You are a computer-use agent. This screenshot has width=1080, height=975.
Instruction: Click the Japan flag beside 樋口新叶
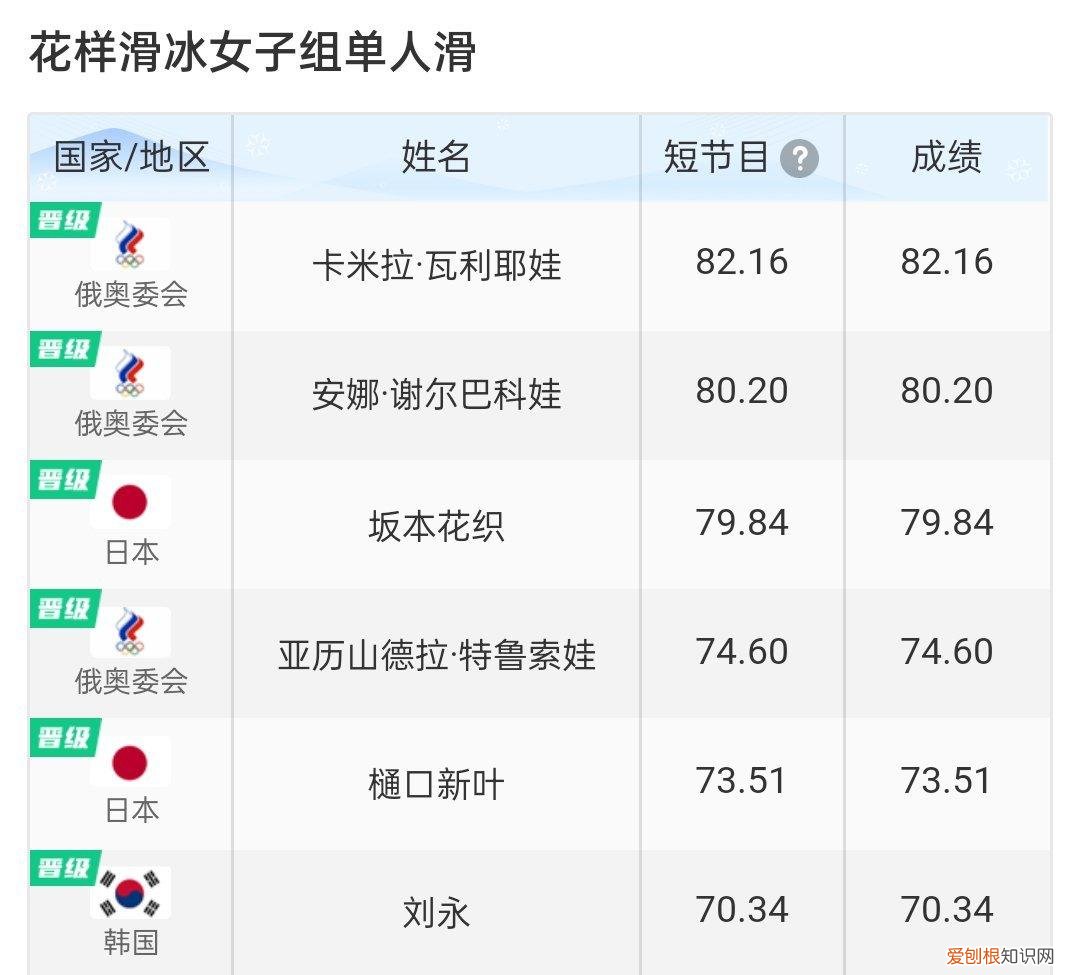132,760
